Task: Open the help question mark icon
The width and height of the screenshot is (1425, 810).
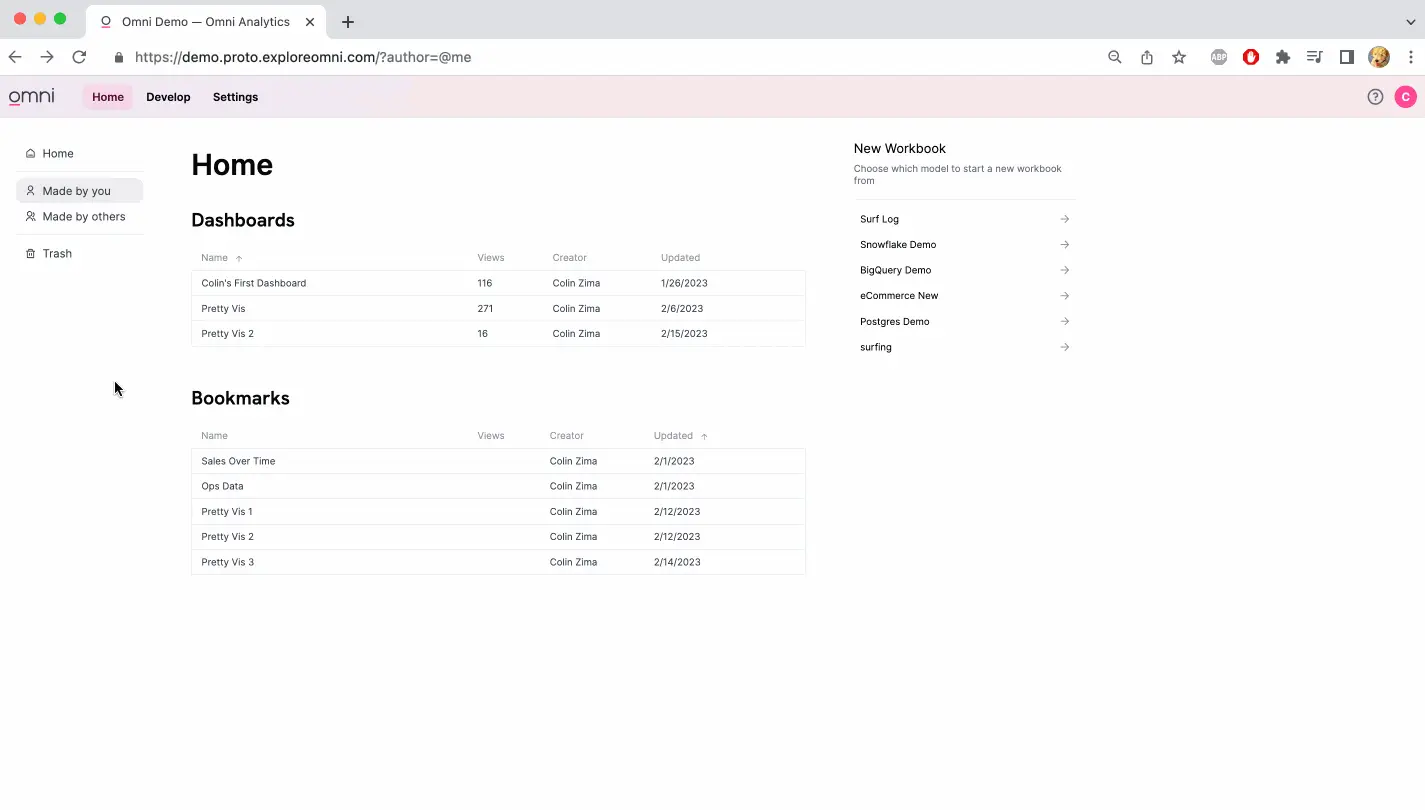Action: tap(1375, 97)
